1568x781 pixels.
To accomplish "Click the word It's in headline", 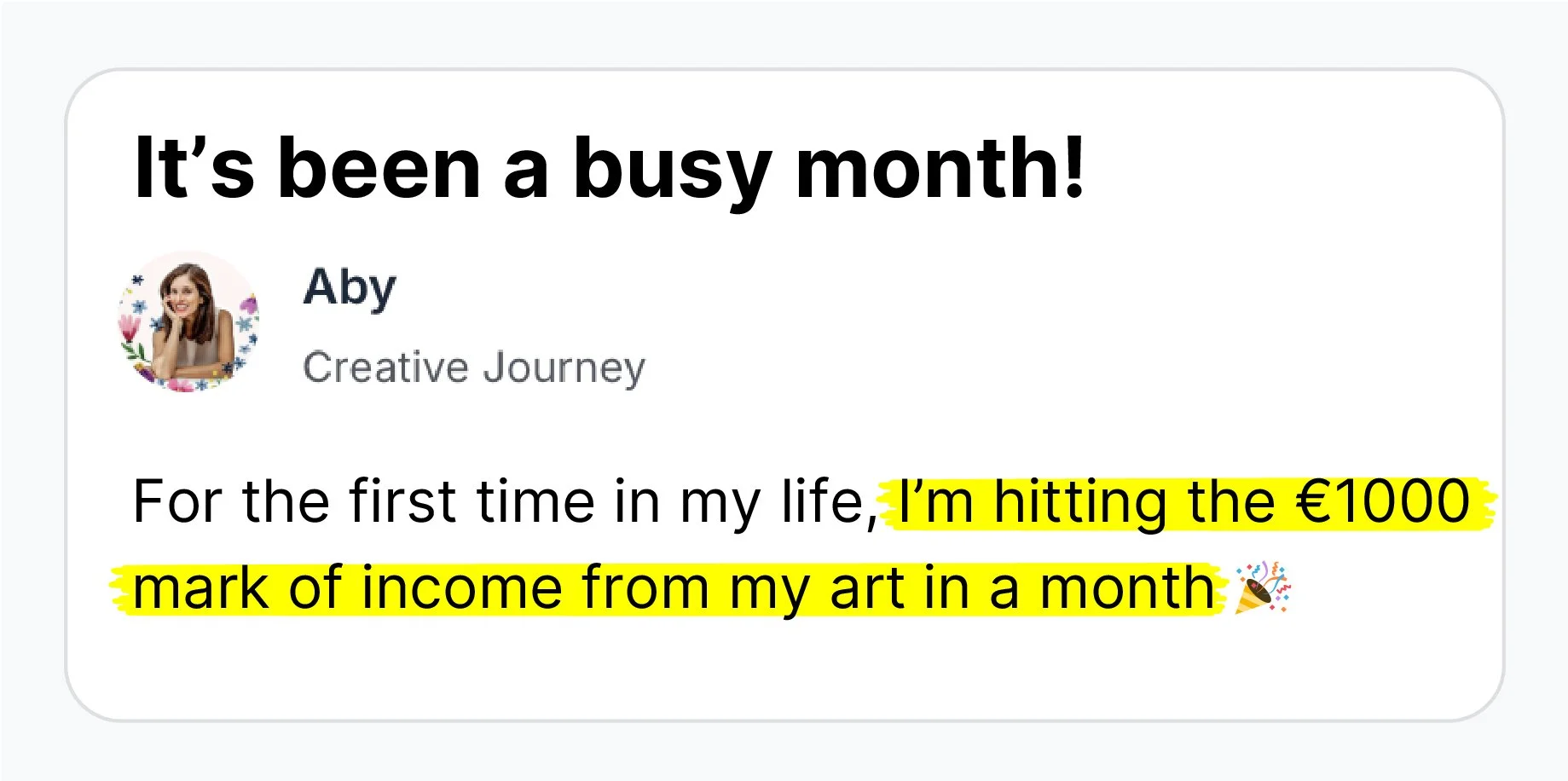I will (x=194, y=168).
